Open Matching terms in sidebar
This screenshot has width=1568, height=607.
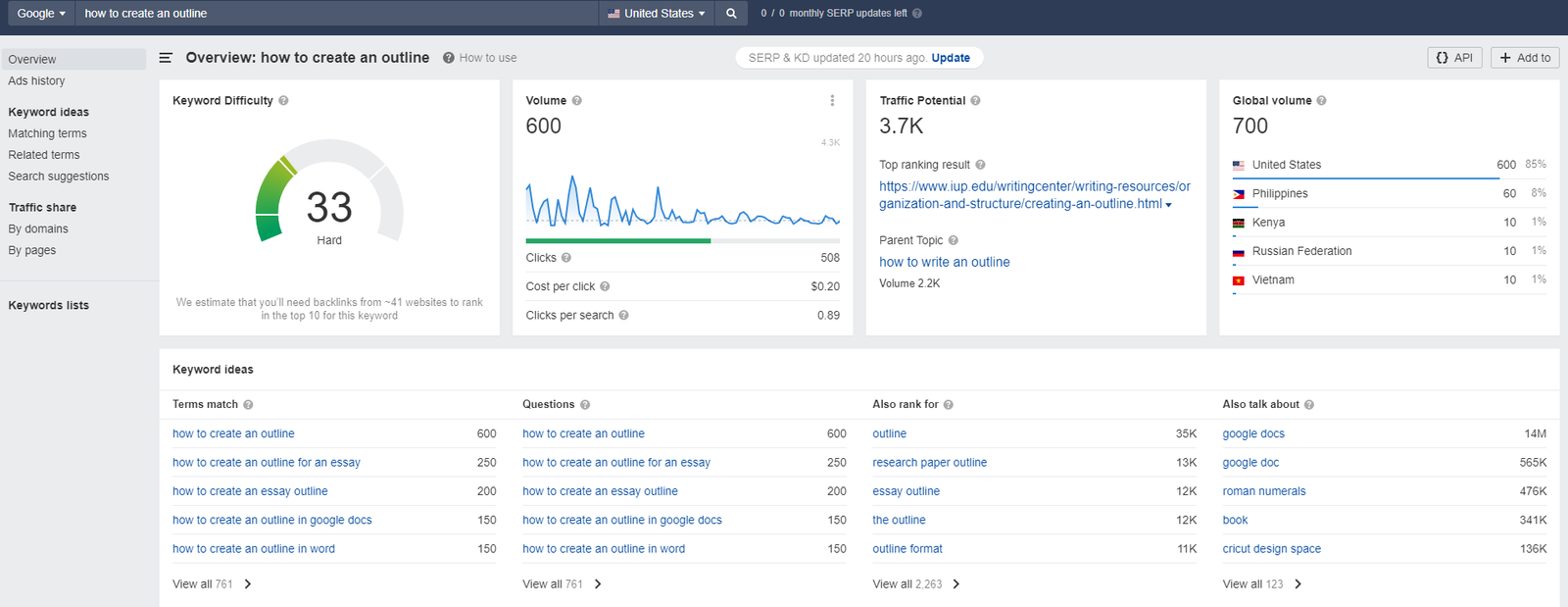pyautogui.click(x=47, y=133)
